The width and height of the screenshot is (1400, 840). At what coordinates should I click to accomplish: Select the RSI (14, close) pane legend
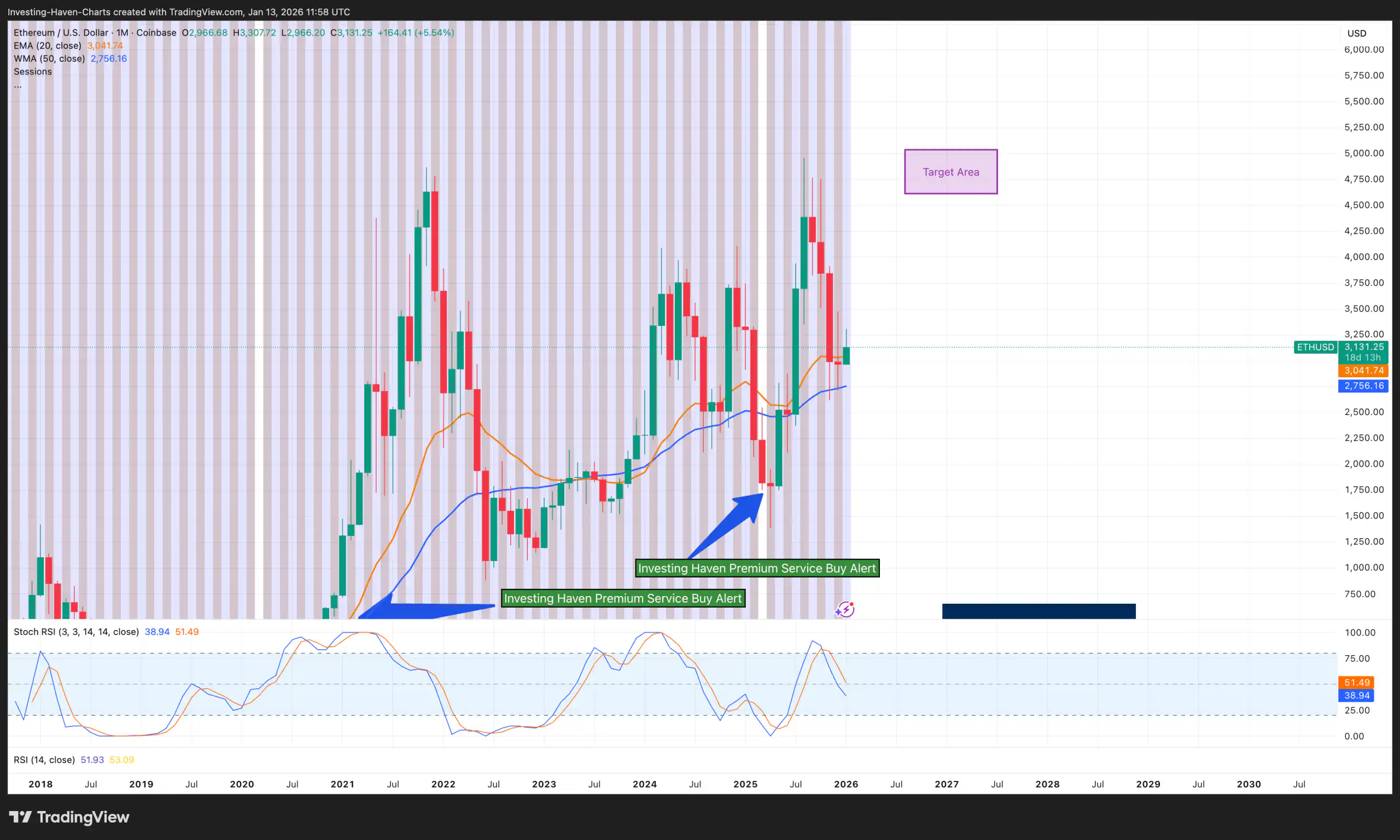pyautogui.click(x=44, y=760)
